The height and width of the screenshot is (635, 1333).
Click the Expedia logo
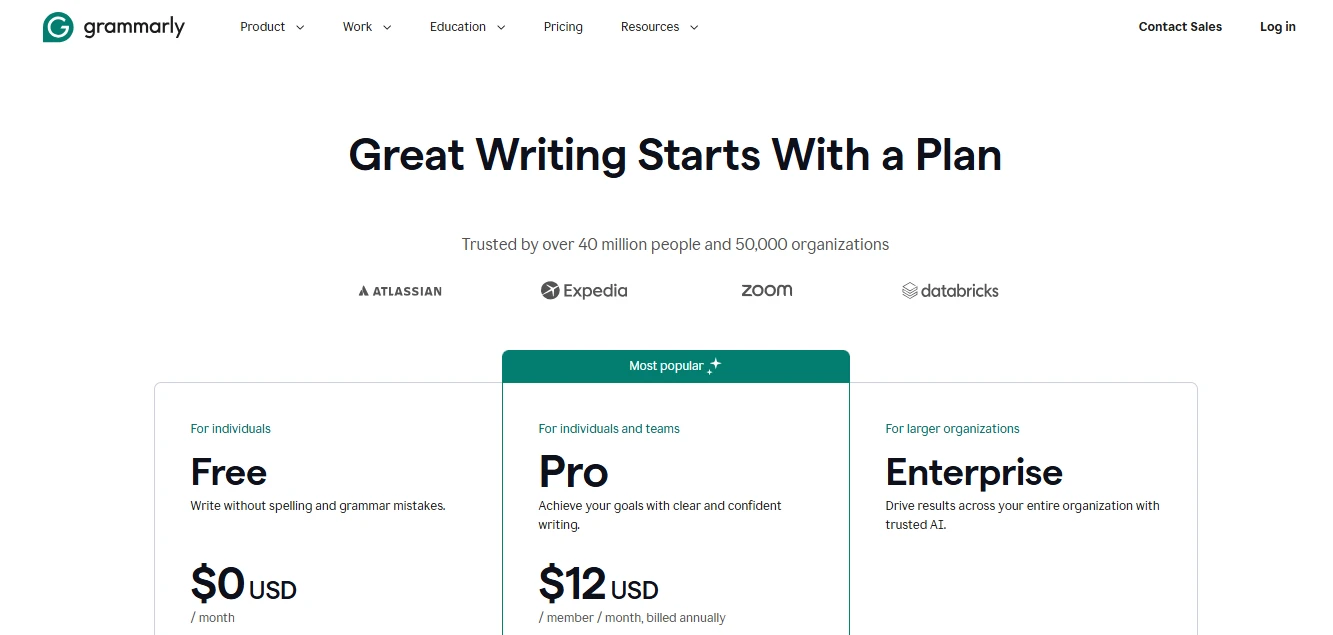point(584,291)
